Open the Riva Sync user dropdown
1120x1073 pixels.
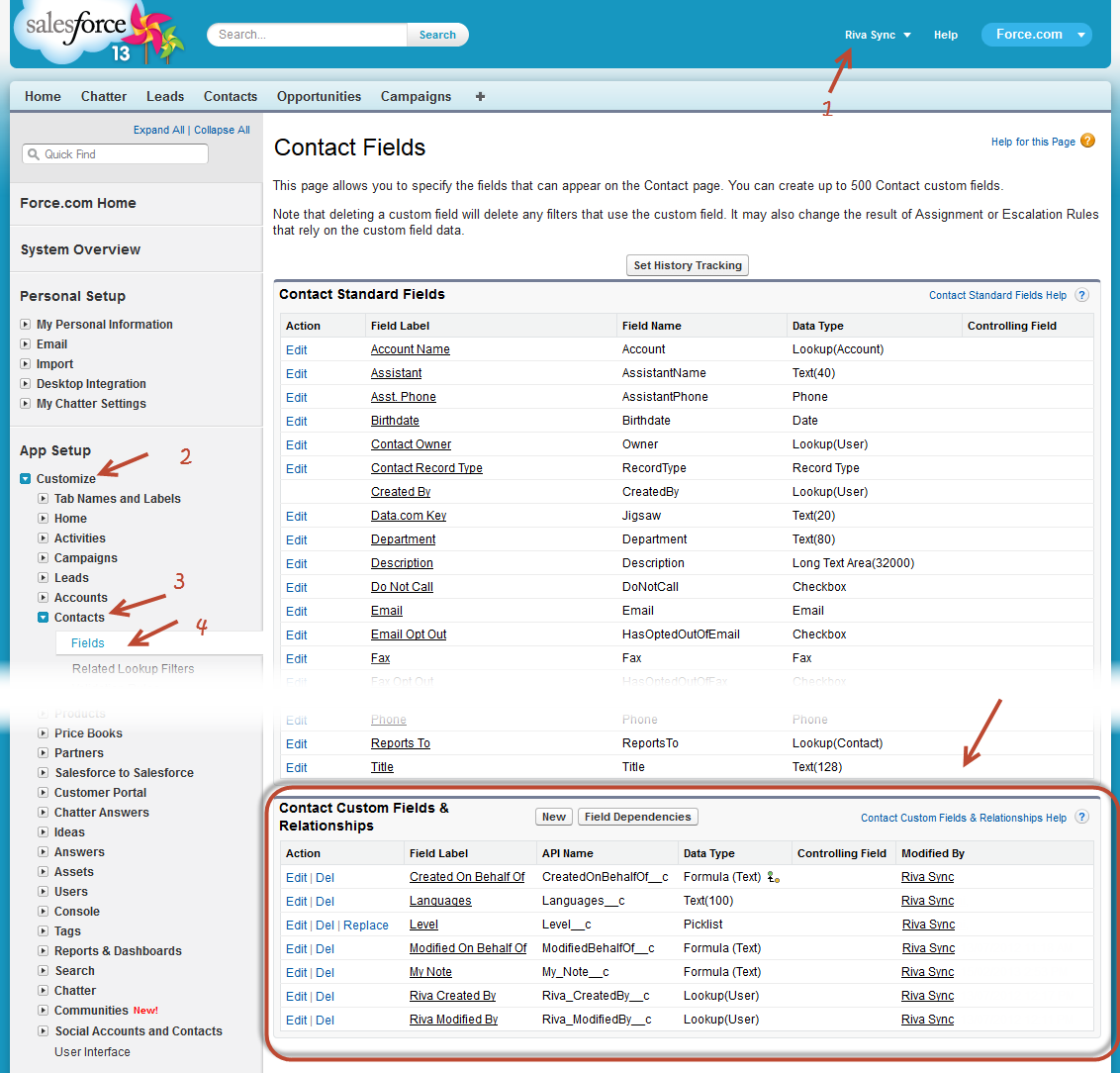pos(878,35)
